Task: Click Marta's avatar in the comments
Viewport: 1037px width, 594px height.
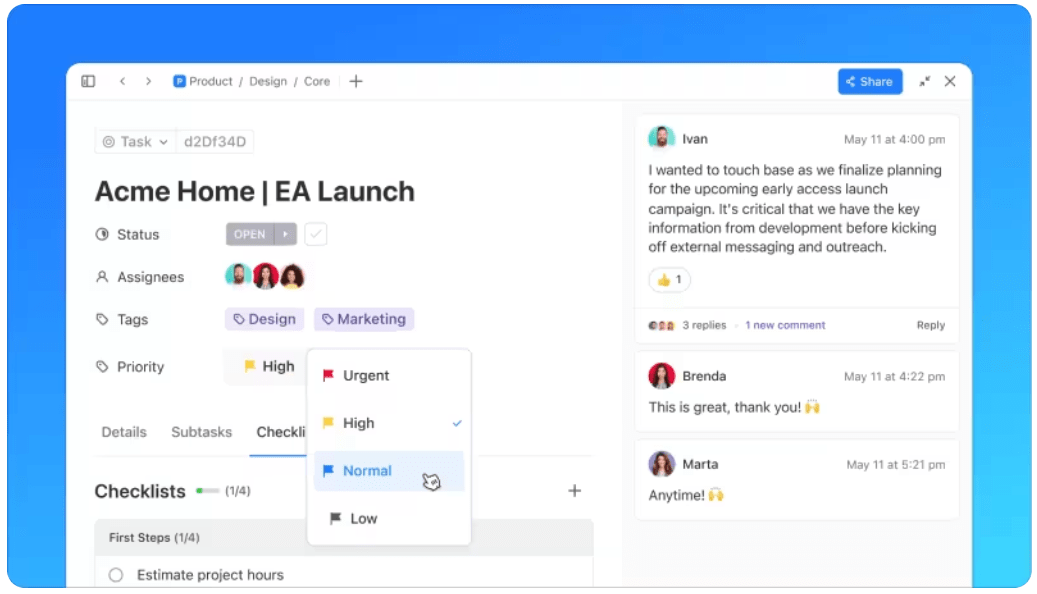Action: [661, 464]
